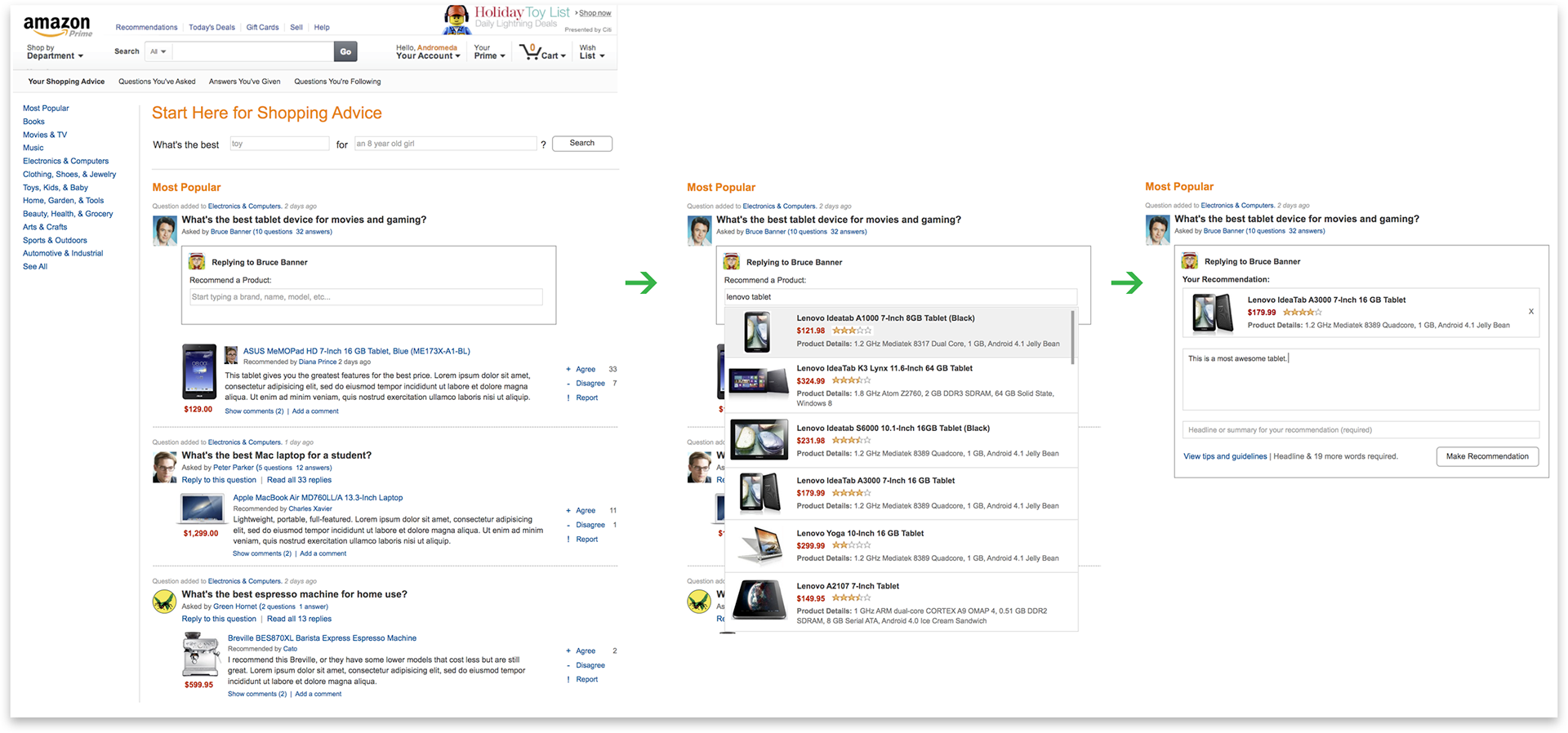This screenshot has width=1568, height=733.
Task: Select Lenovo Ideatab S6000 10.1-Inch suggestion
Action: click(901, 441)
